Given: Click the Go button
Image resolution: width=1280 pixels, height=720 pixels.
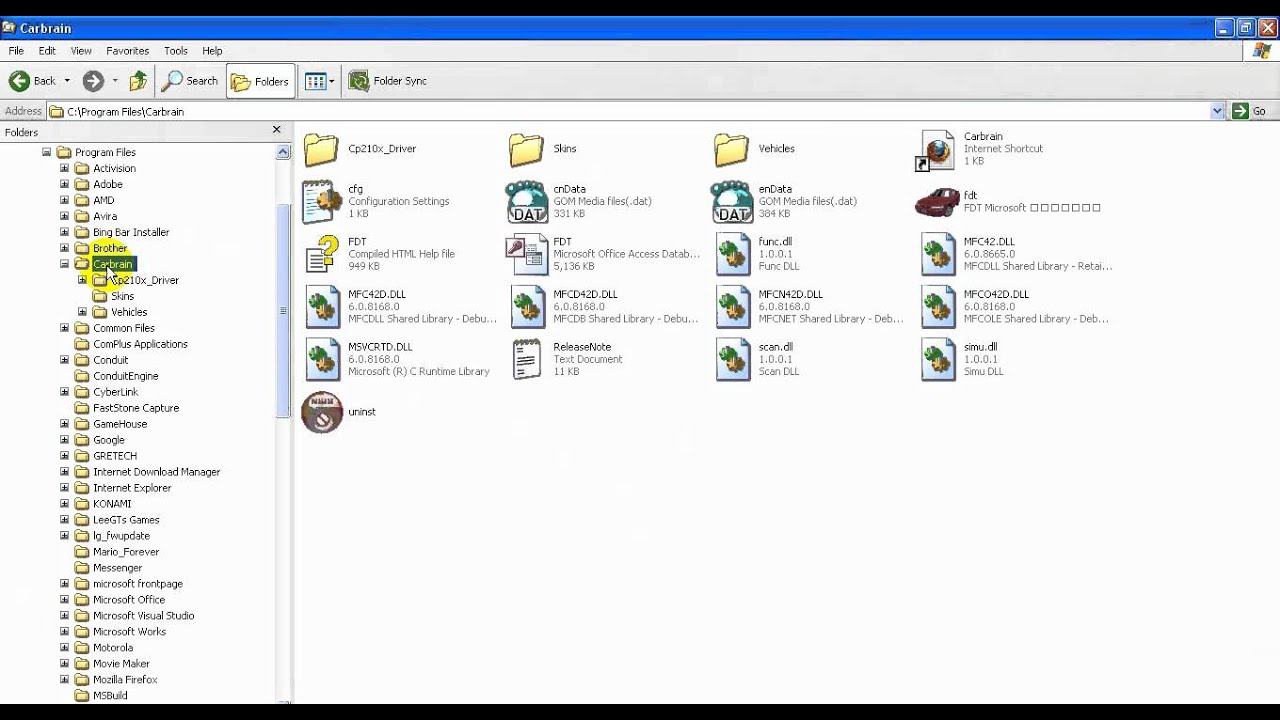Looking at the screenshot, I should [x=1249, y=111].
